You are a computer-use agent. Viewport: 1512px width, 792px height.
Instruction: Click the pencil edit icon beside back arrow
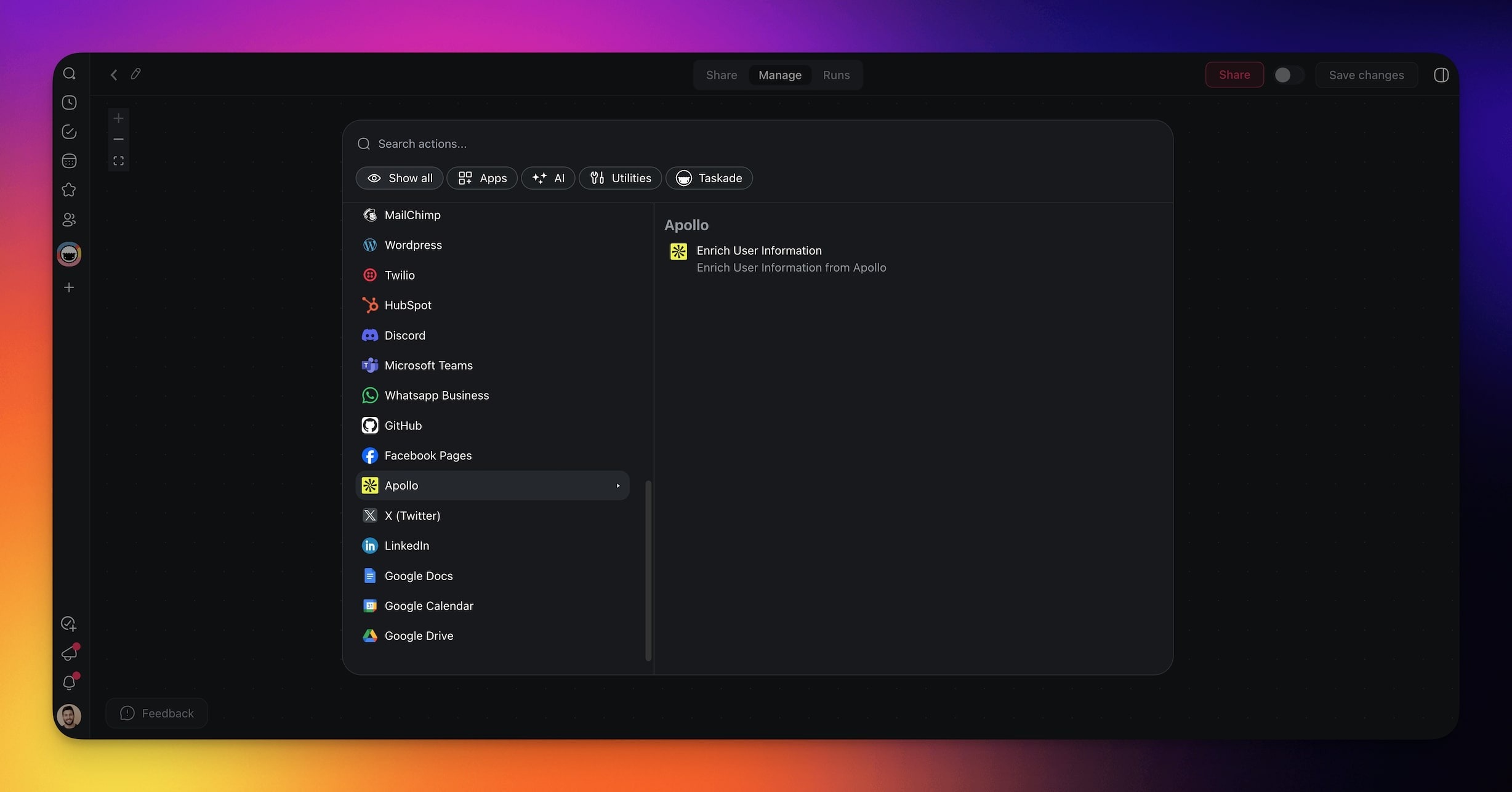pyautogui.click(x=136, y=75)
